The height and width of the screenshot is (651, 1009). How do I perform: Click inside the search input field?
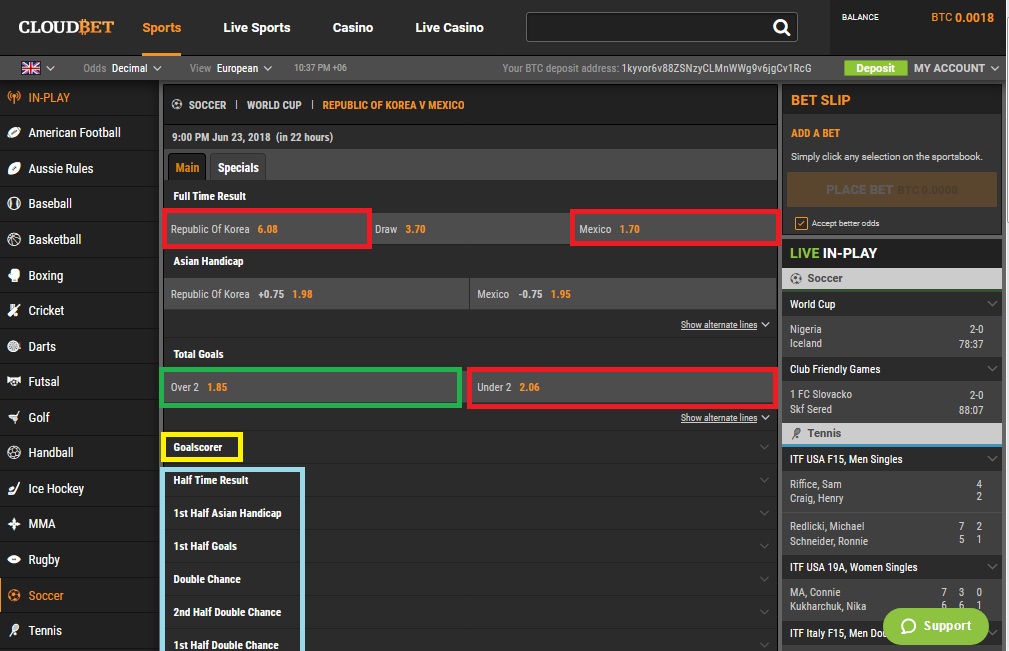[x=649, y=27]
